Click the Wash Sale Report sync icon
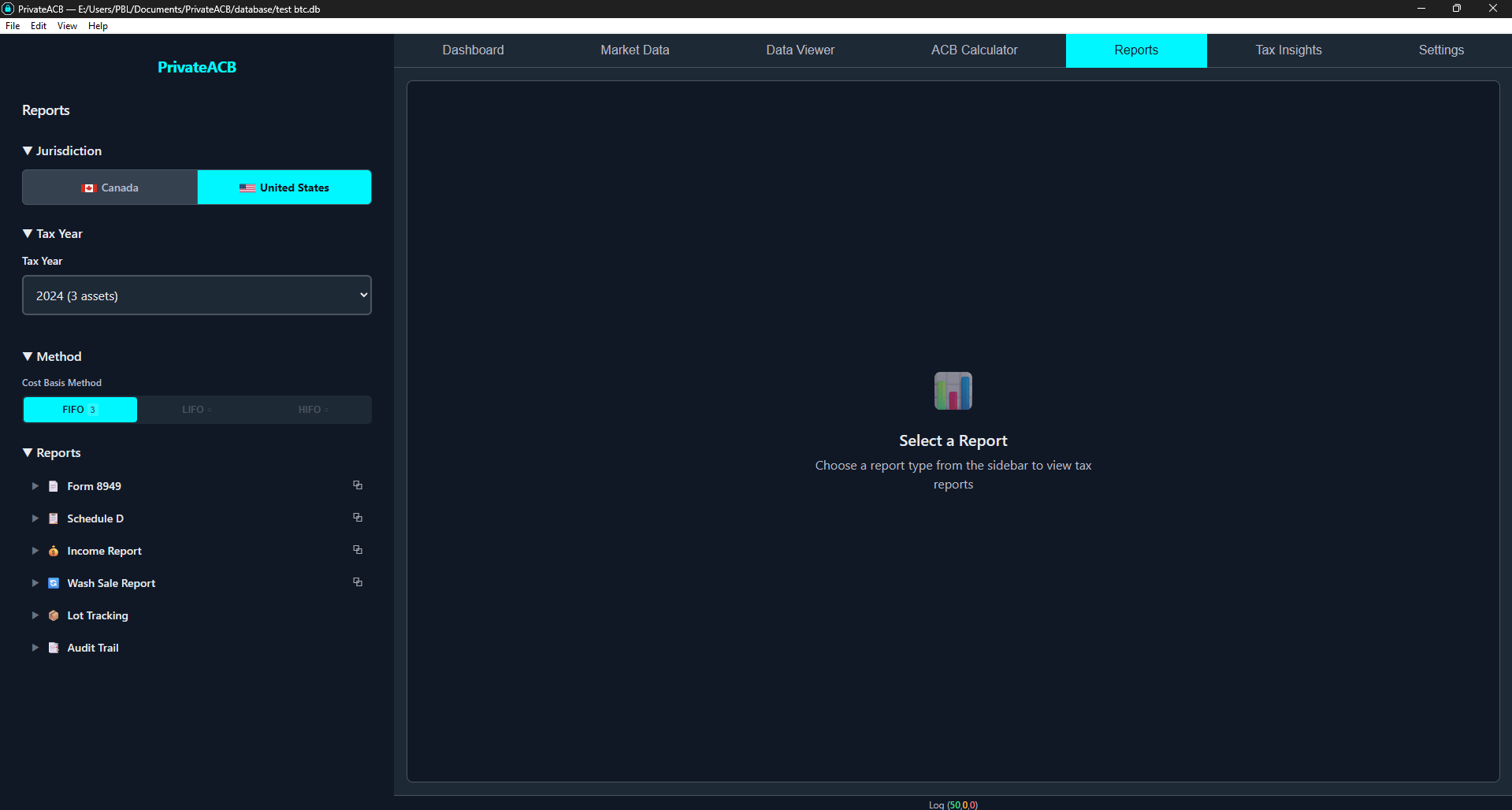 pos(54,583)
